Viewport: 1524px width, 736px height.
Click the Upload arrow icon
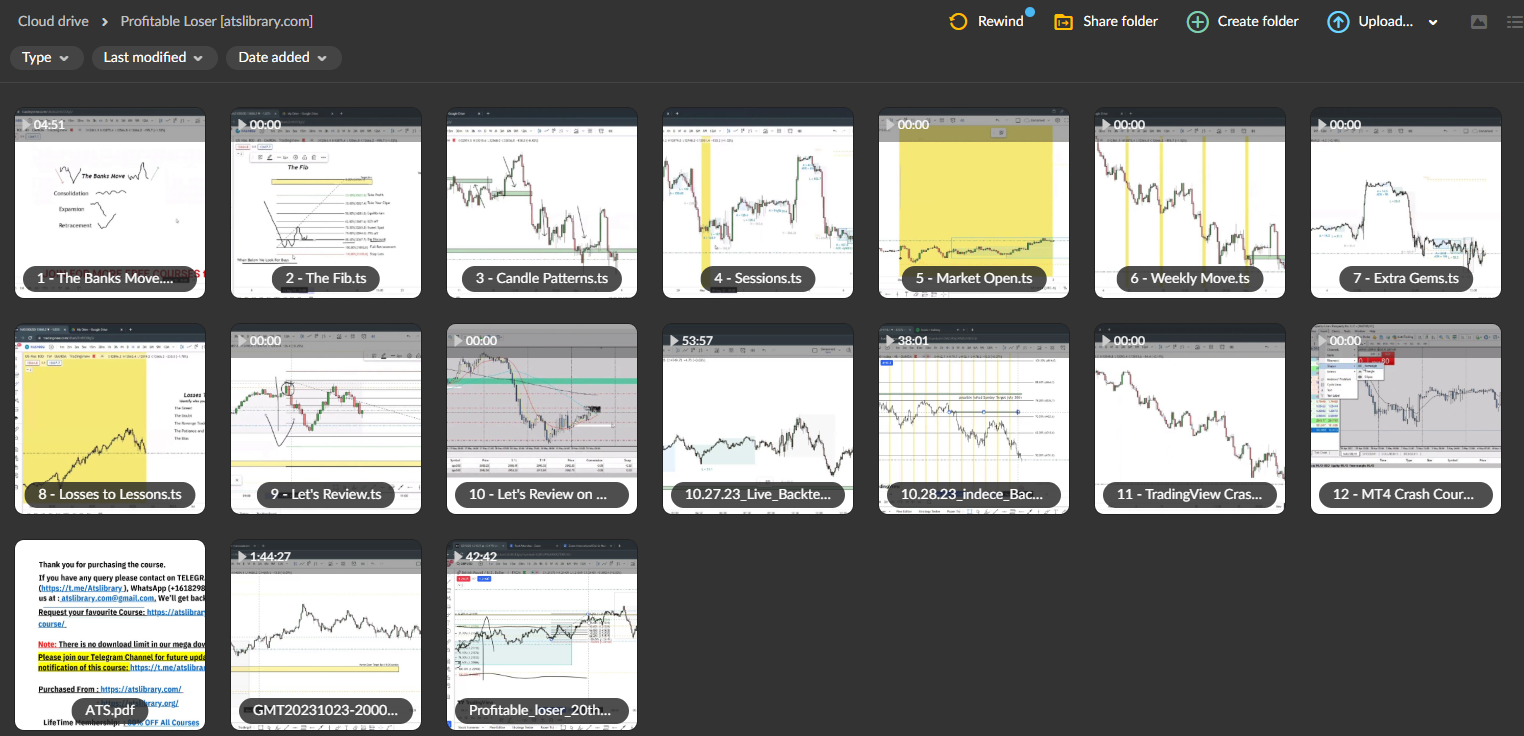[1338, 20]
